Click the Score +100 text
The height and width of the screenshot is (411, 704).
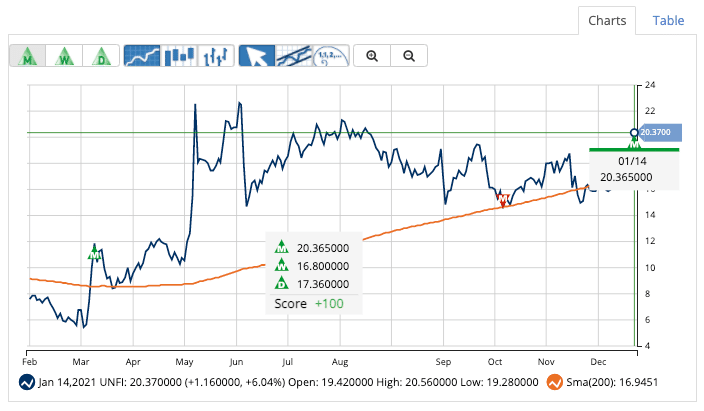(x=309, y=304)
